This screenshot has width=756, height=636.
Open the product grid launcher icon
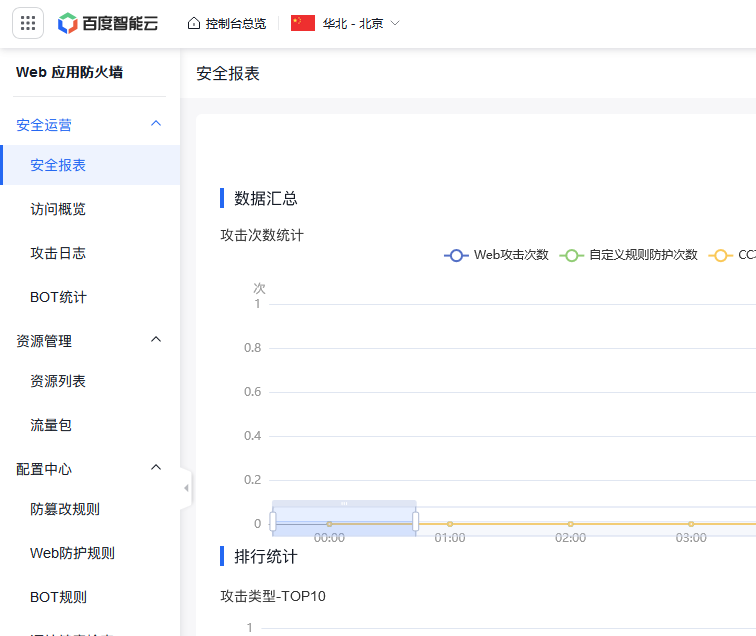(x=28, y=23)
